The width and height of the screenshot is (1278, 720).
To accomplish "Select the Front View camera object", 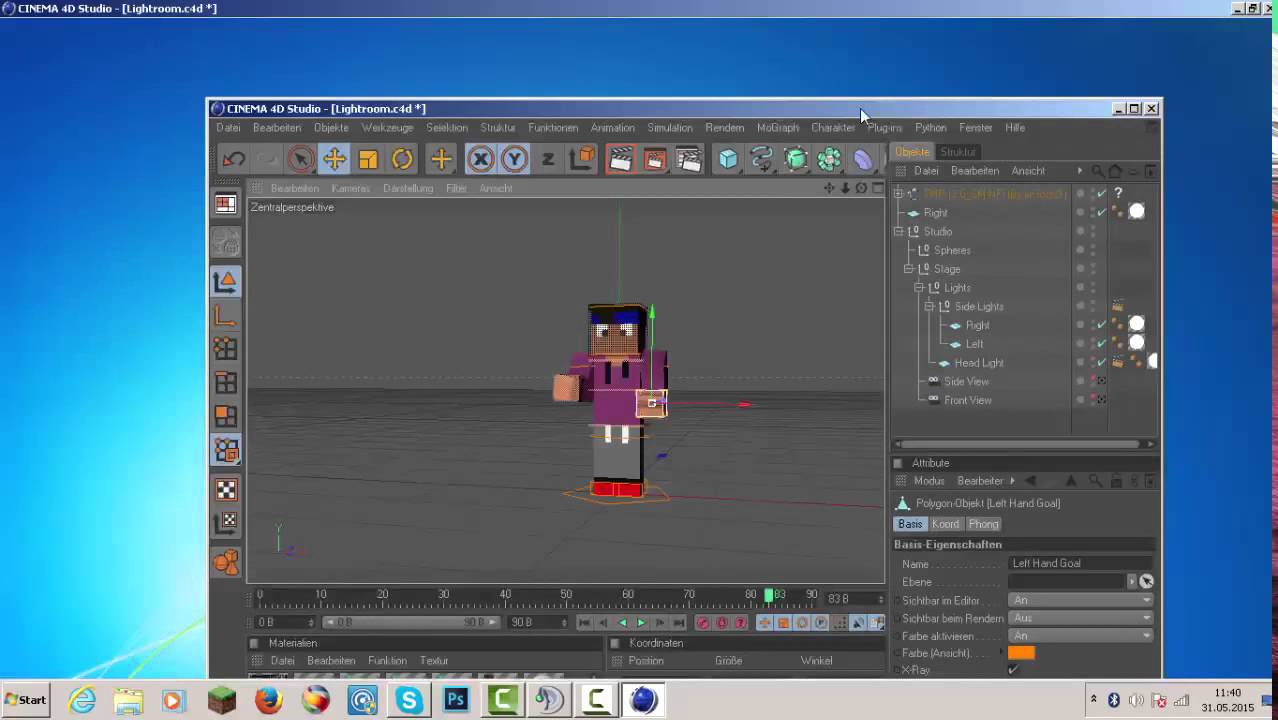I will pos(968,400).
